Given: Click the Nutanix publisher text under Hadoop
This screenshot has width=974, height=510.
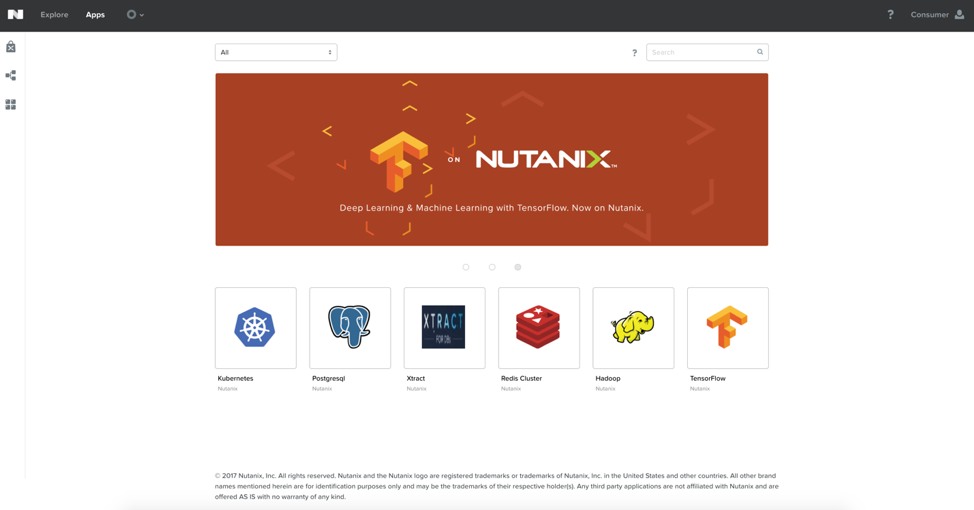Looking at the screenshot, I should [x=605, y=389].
